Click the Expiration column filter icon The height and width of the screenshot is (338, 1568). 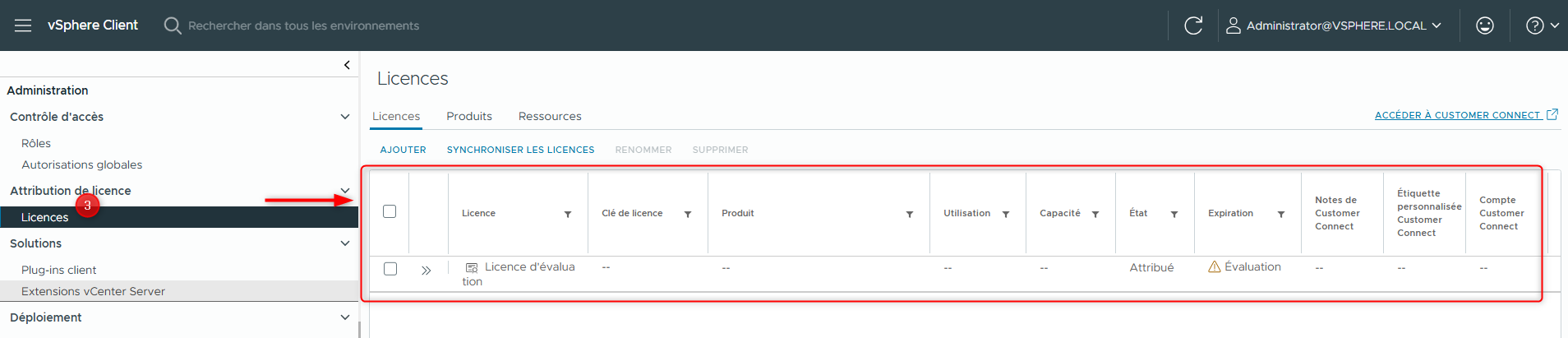click(x=1281, y=214)
